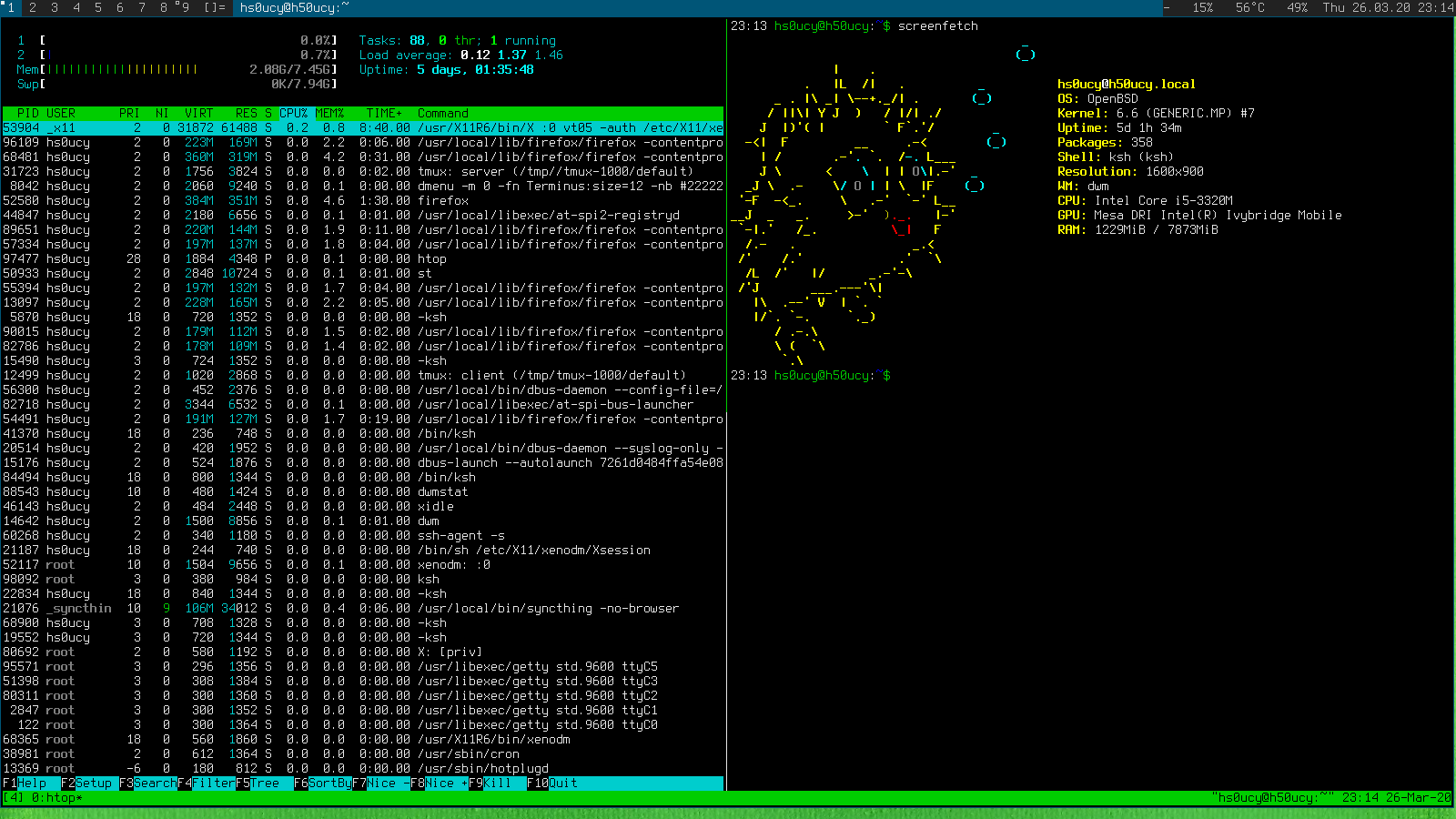
Task: Select the X: [priv] process row
Action: tap(363, 652)
